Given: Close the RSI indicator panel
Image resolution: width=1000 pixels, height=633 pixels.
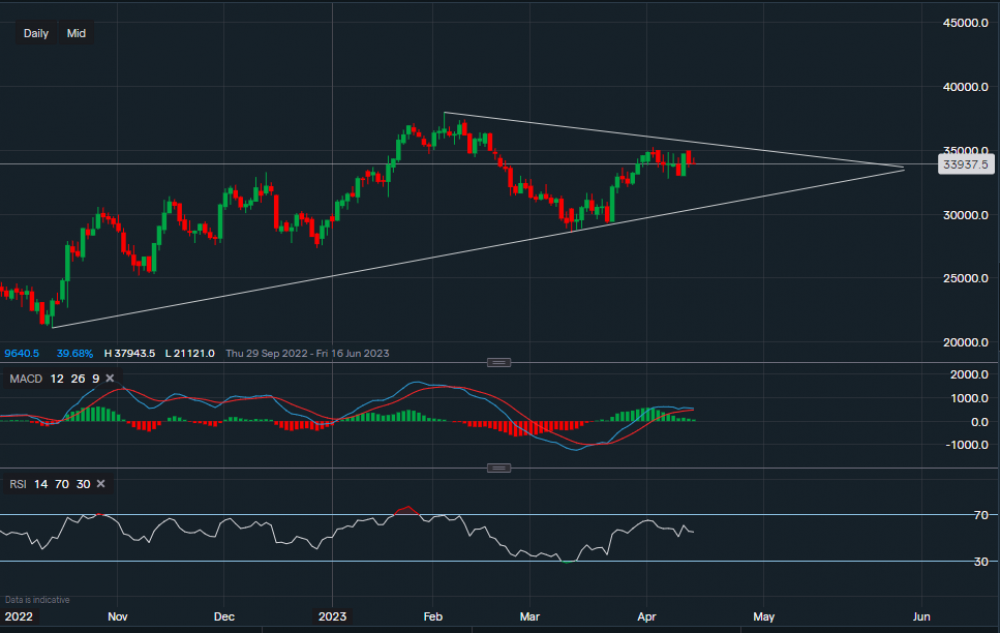Looking at the screenshot, I should click(100, 484).
